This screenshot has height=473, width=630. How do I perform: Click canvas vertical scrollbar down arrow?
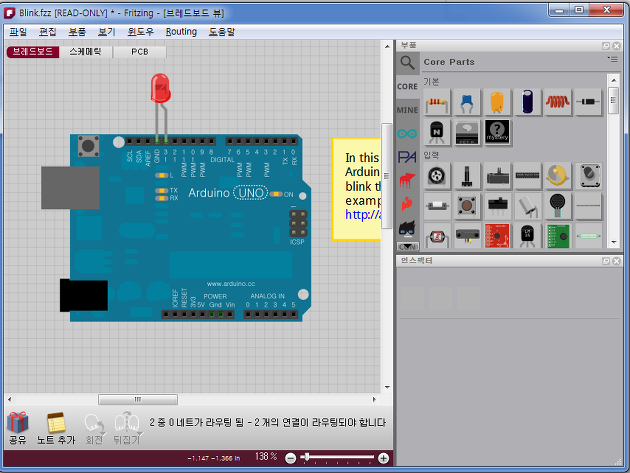(387, 387)
